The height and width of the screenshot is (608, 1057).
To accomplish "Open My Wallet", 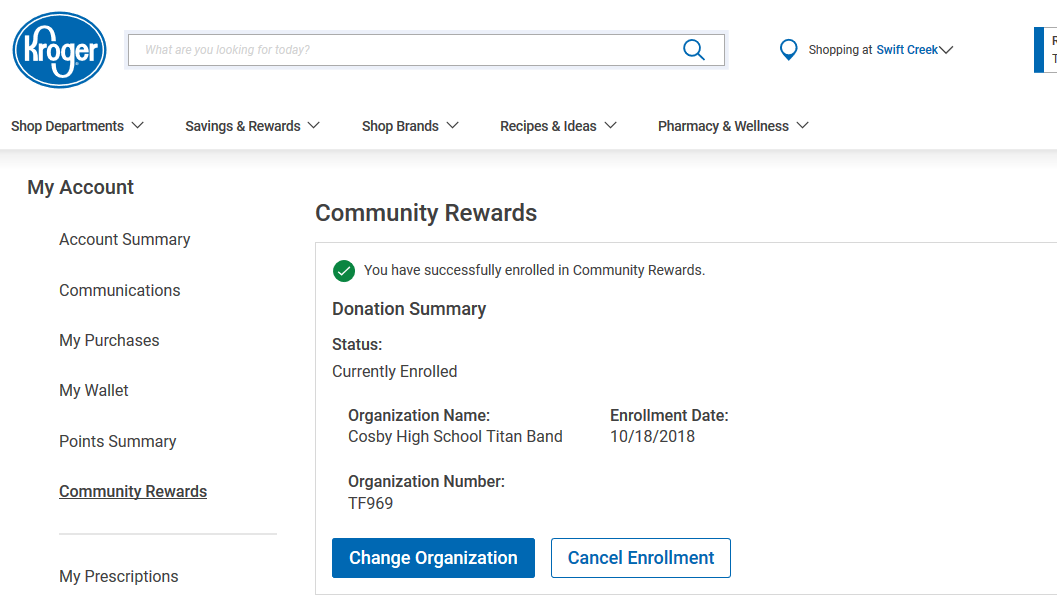I will [x=94, y=390].
